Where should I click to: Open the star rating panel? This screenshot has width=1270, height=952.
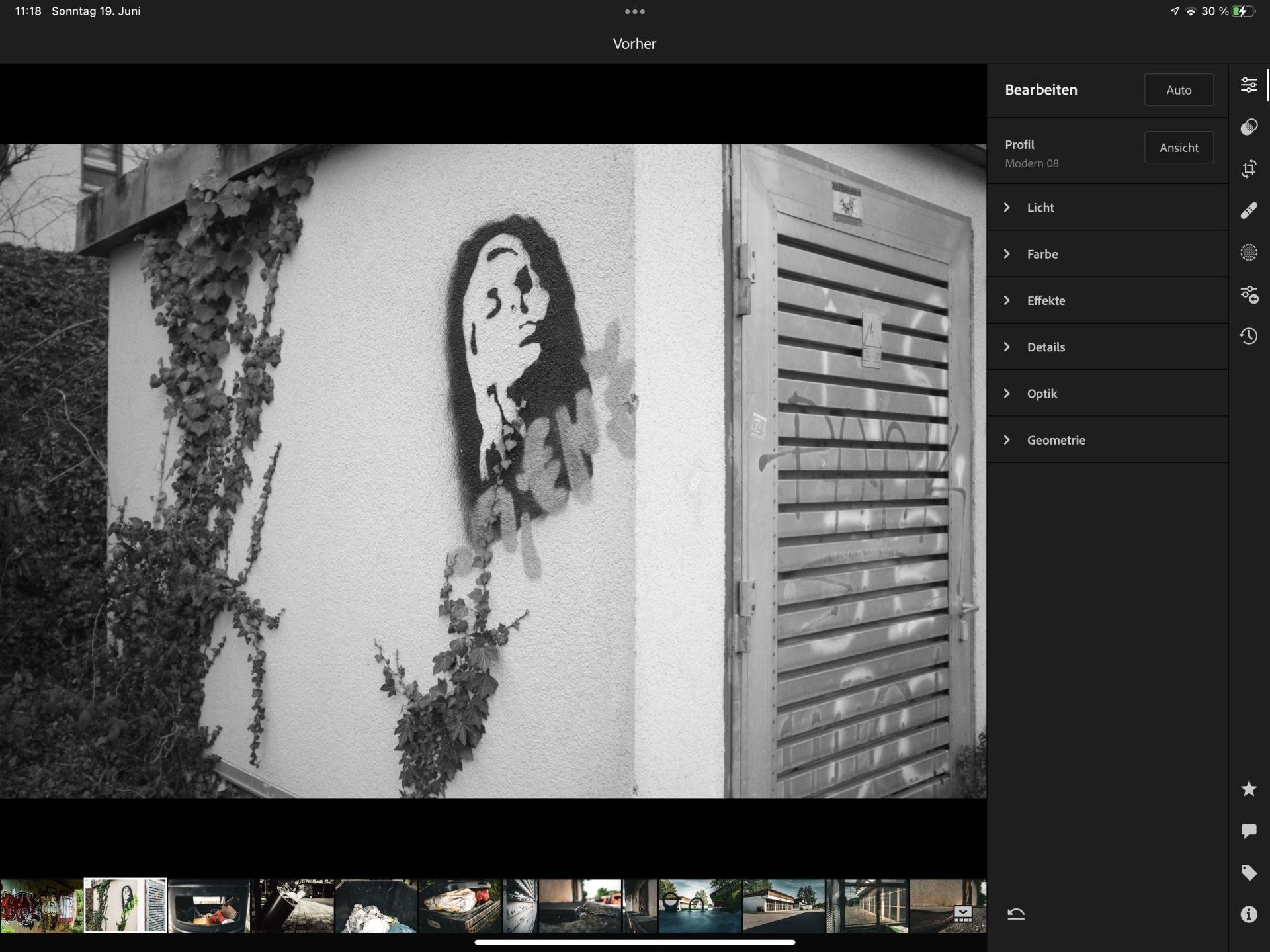(1248, 789)
